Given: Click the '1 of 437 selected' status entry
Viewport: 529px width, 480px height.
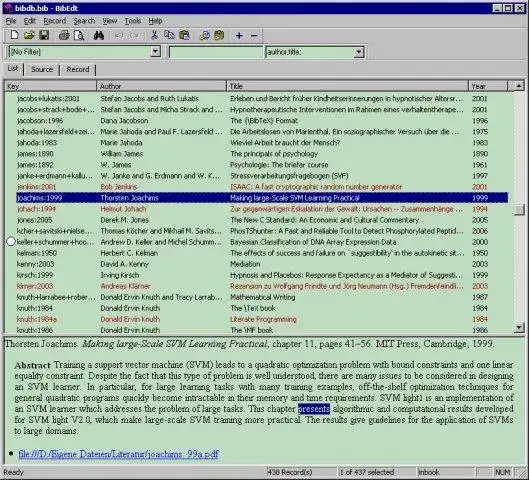Looking at the screenshot, I should pos(376,473).
